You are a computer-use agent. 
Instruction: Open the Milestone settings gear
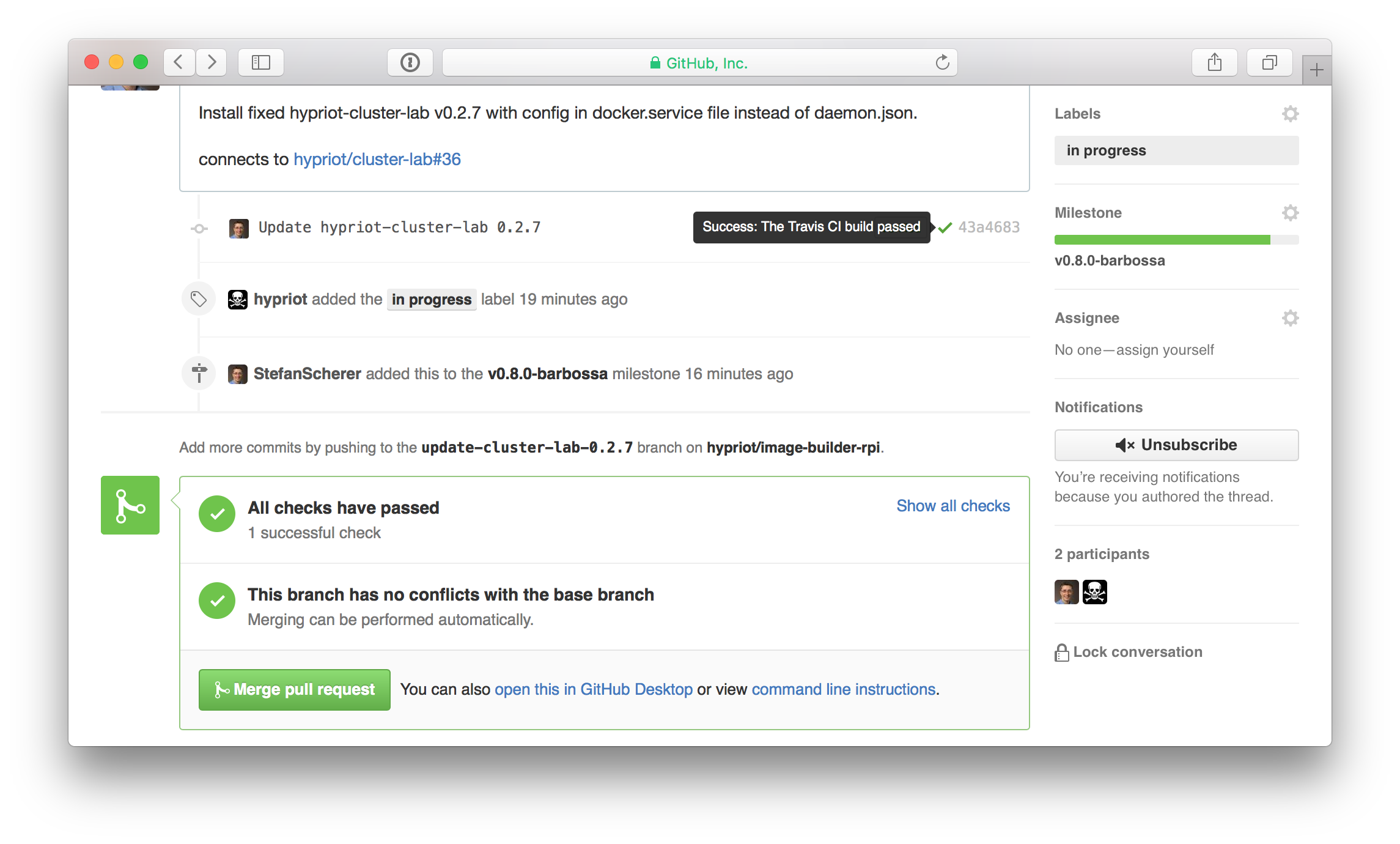coord(1290,212)
